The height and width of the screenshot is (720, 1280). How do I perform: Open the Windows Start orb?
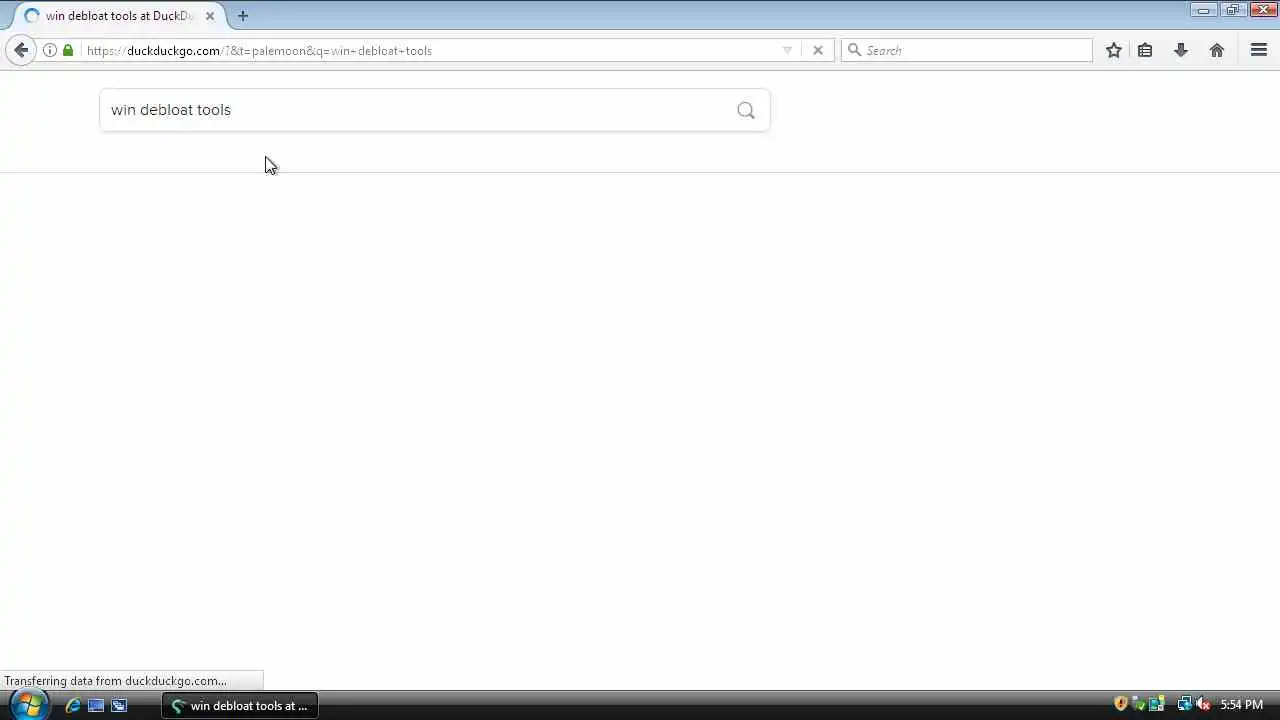(28, 705)
